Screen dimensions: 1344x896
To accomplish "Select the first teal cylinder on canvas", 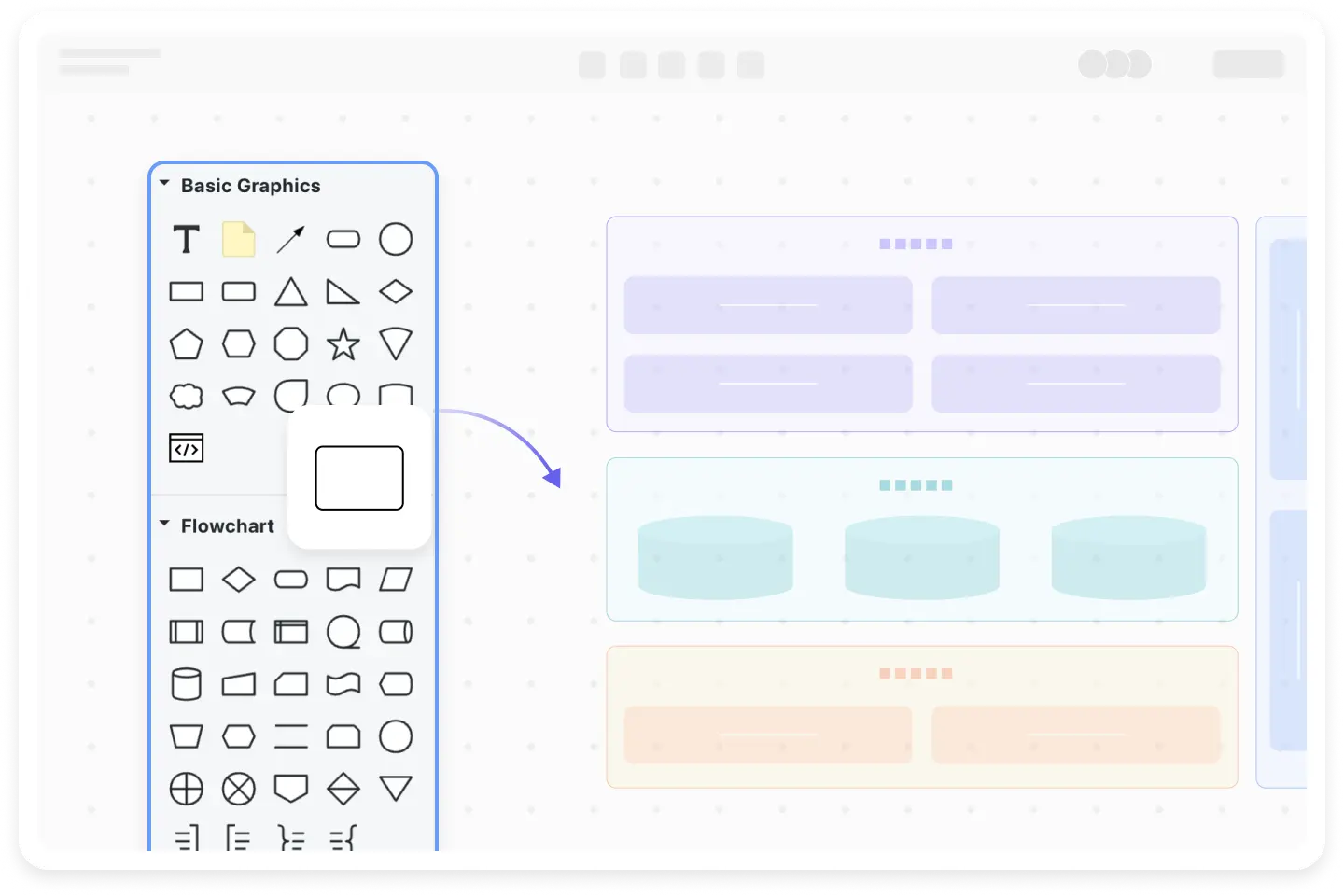I will [x=716, y=557].
